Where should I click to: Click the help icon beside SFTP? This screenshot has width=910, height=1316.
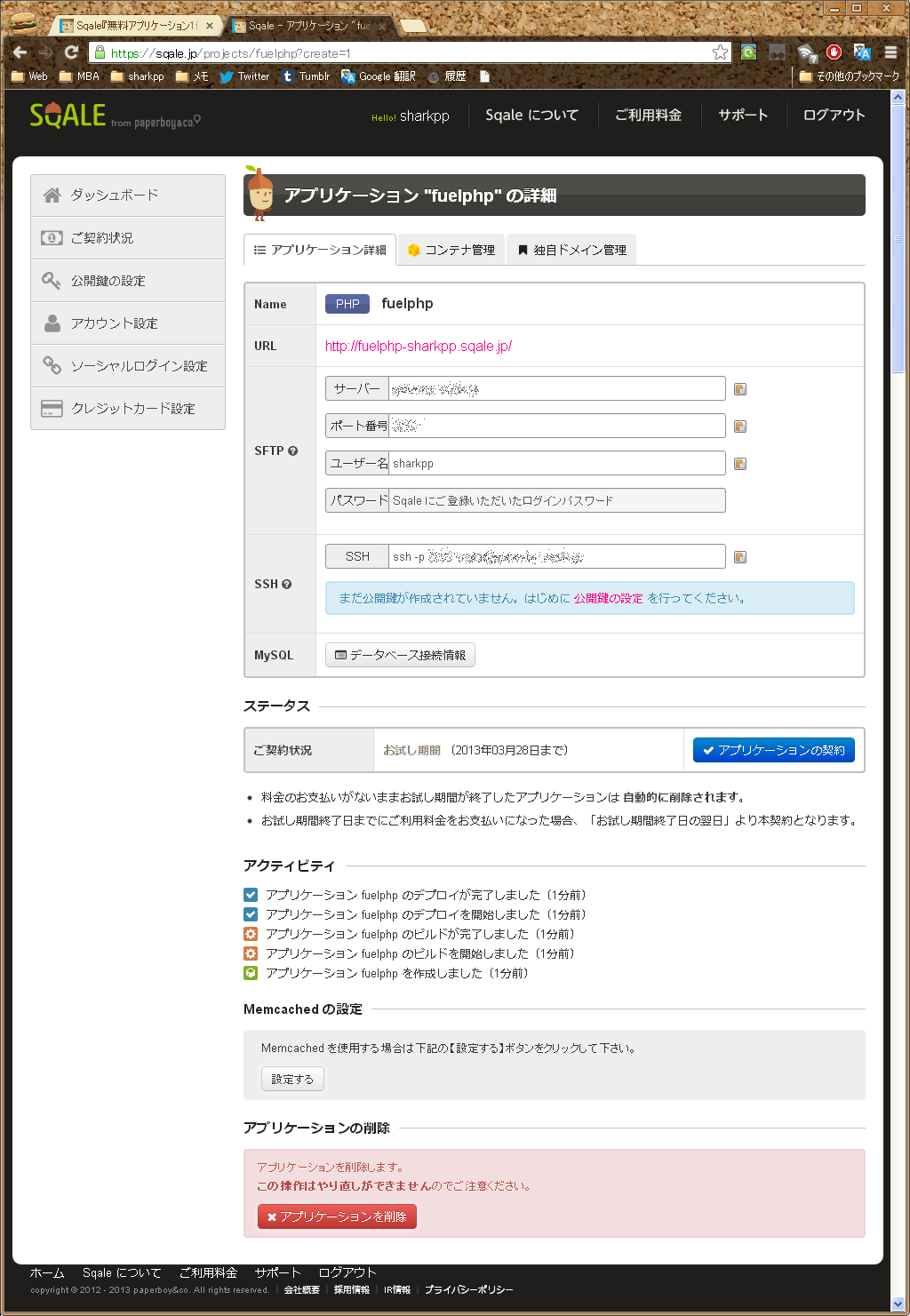(293, 451)
